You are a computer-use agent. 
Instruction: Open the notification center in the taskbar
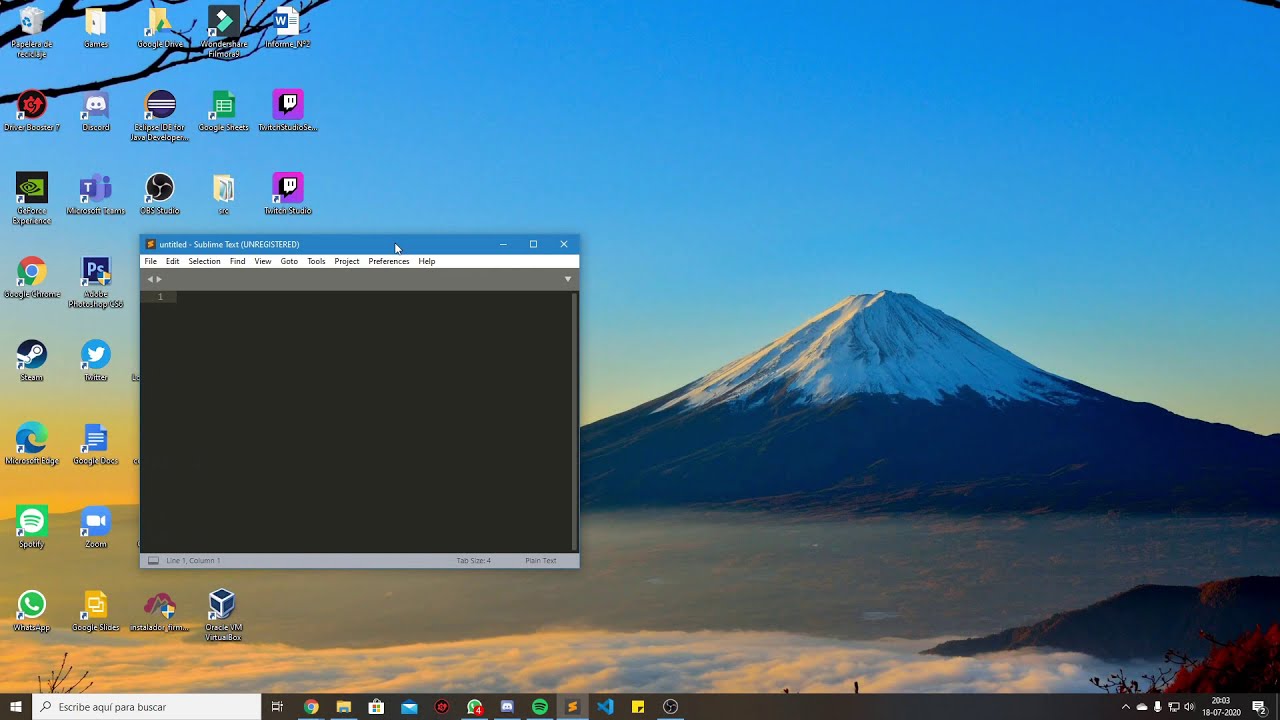coord(1259,707)
